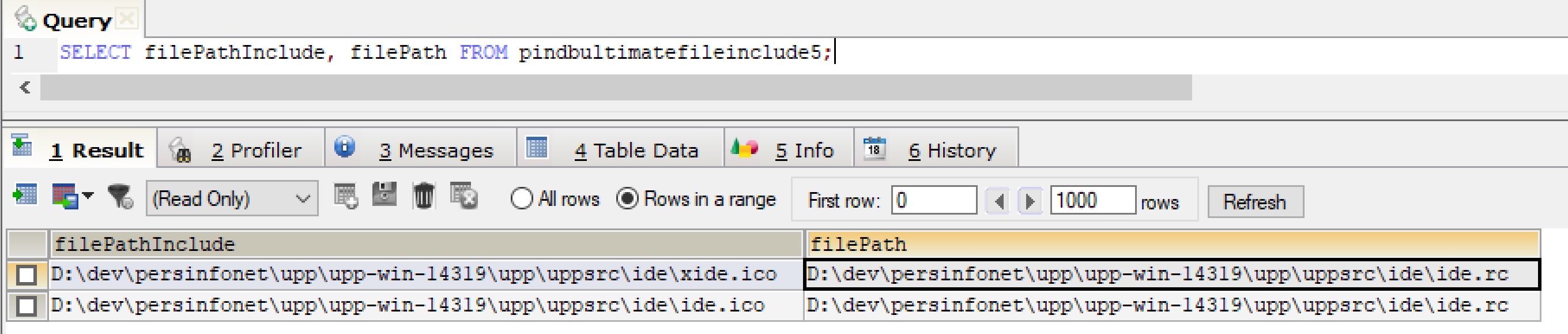The height and width of the screenshot is (334, 1568).
Task: Click the First row input field
Action: pyautogui.click(x=934, y=201)
